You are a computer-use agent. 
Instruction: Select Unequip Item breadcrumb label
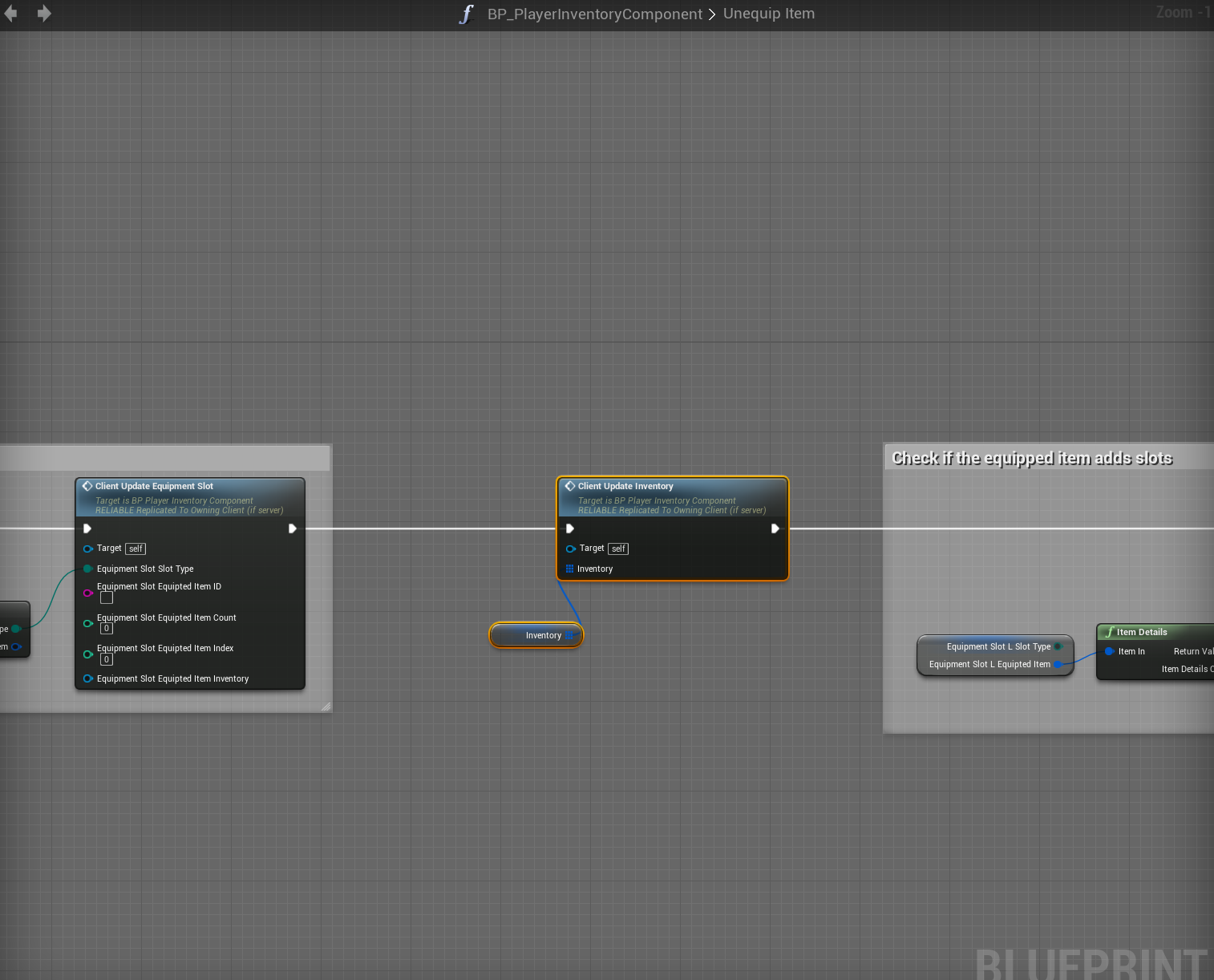pos(768,14)
